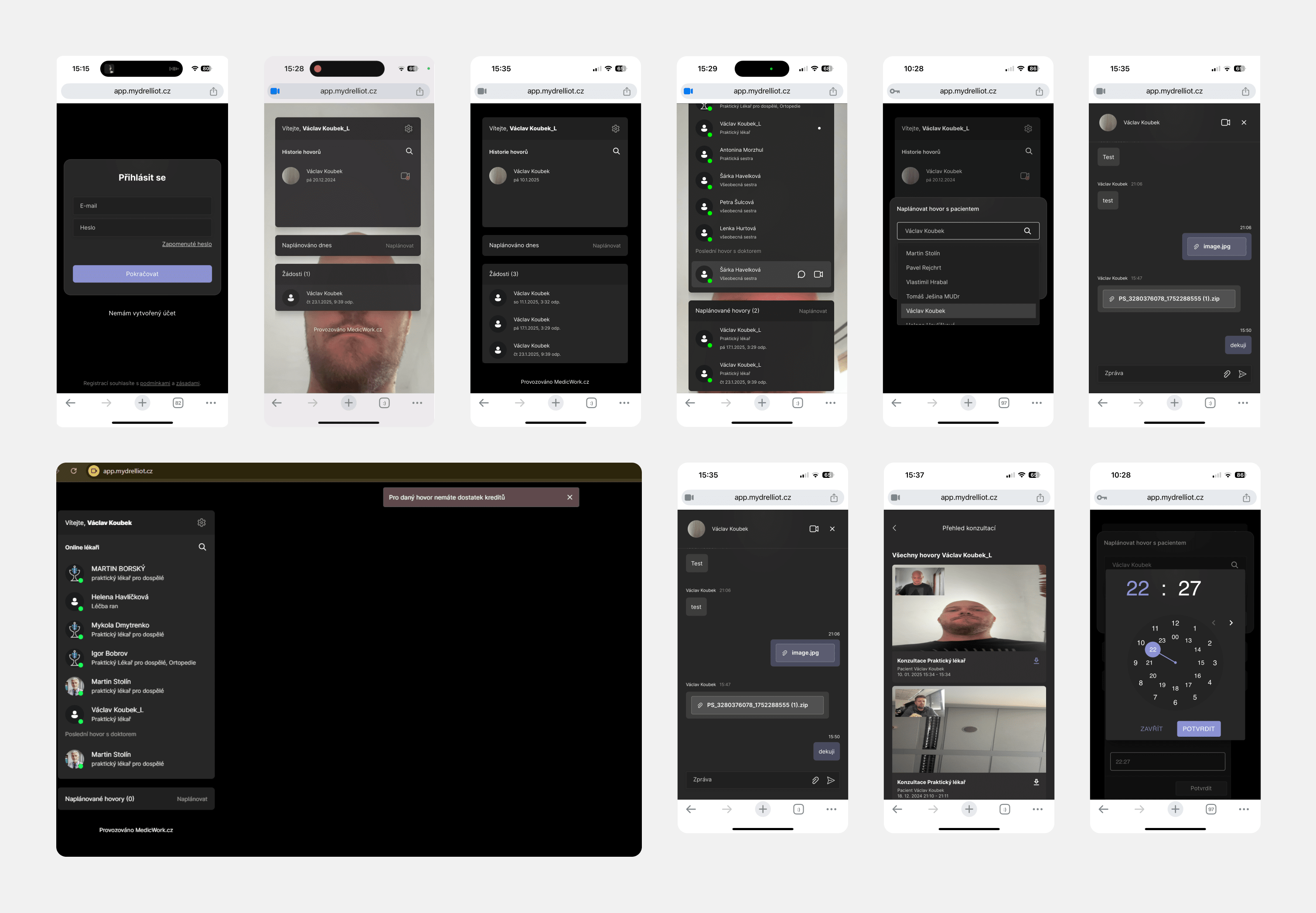1316x913 pixels.
Task: Select Helena Havlíčková in online doctors list
Action: (136, 601)
